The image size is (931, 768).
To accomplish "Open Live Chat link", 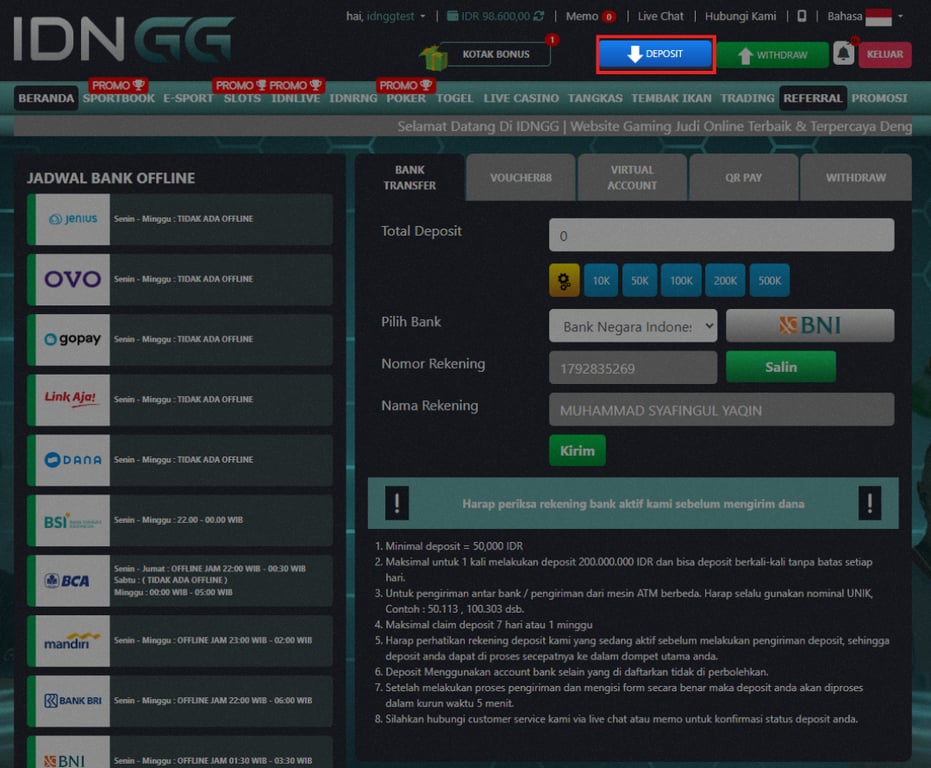I will pyautogui.click(x=660, y=16).
